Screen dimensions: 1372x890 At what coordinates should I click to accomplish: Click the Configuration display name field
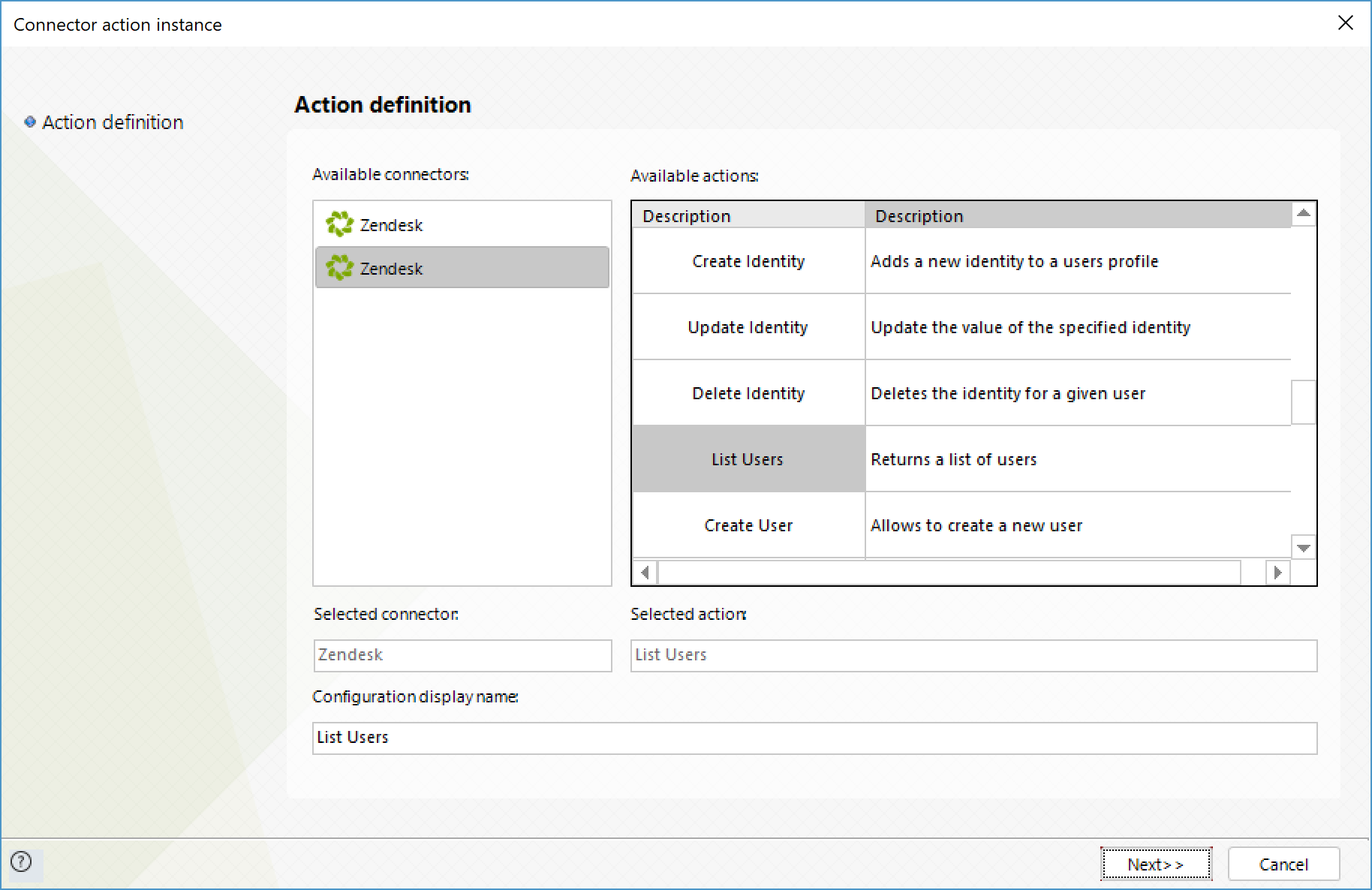[814, 738]
